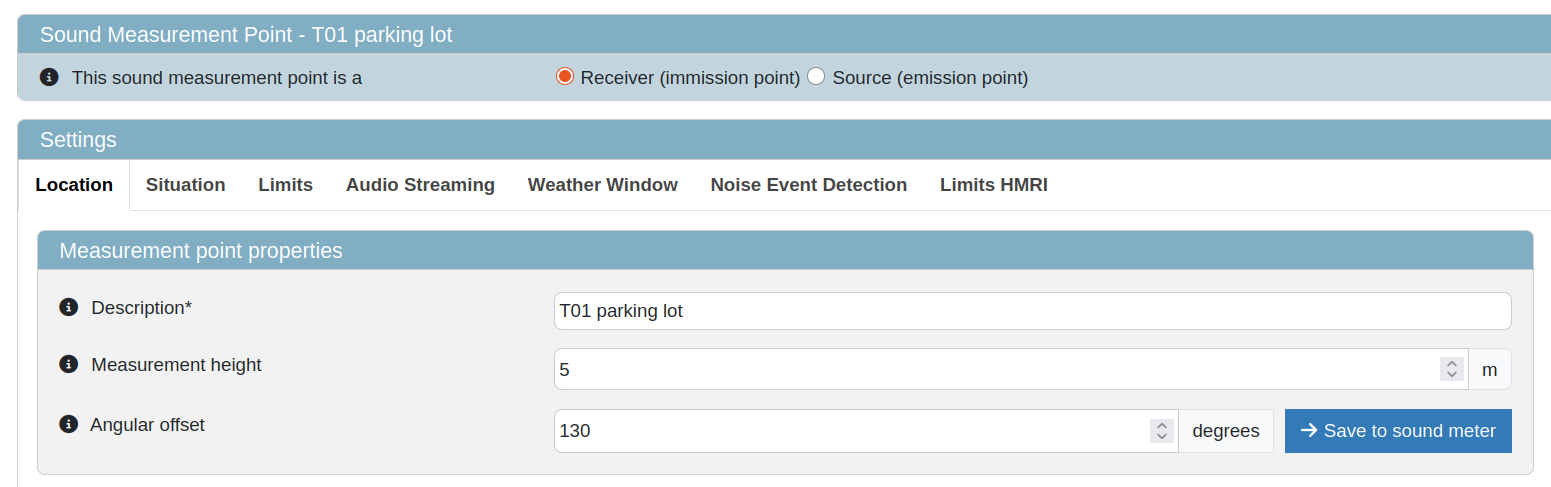This screenshot has height=487, width=1551.
Task: Open the Location tab
Action: tap(74, 185)
